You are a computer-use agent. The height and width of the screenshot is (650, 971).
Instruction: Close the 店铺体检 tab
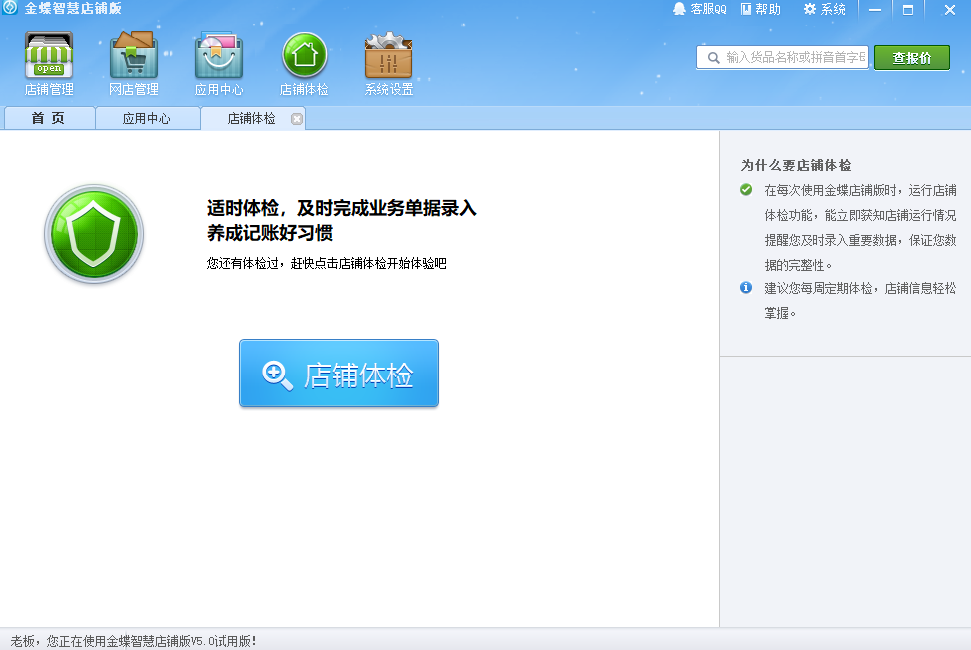coord(297,119)
